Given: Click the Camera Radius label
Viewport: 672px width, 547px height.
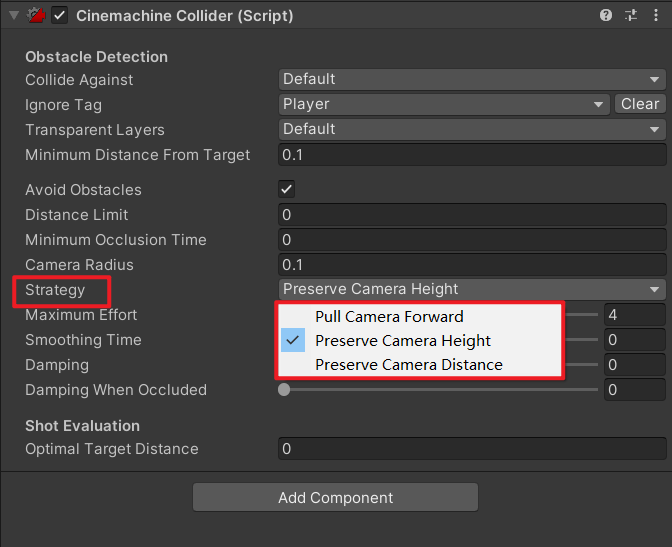Looking at the screenshot, I should [x=79, y=264].
